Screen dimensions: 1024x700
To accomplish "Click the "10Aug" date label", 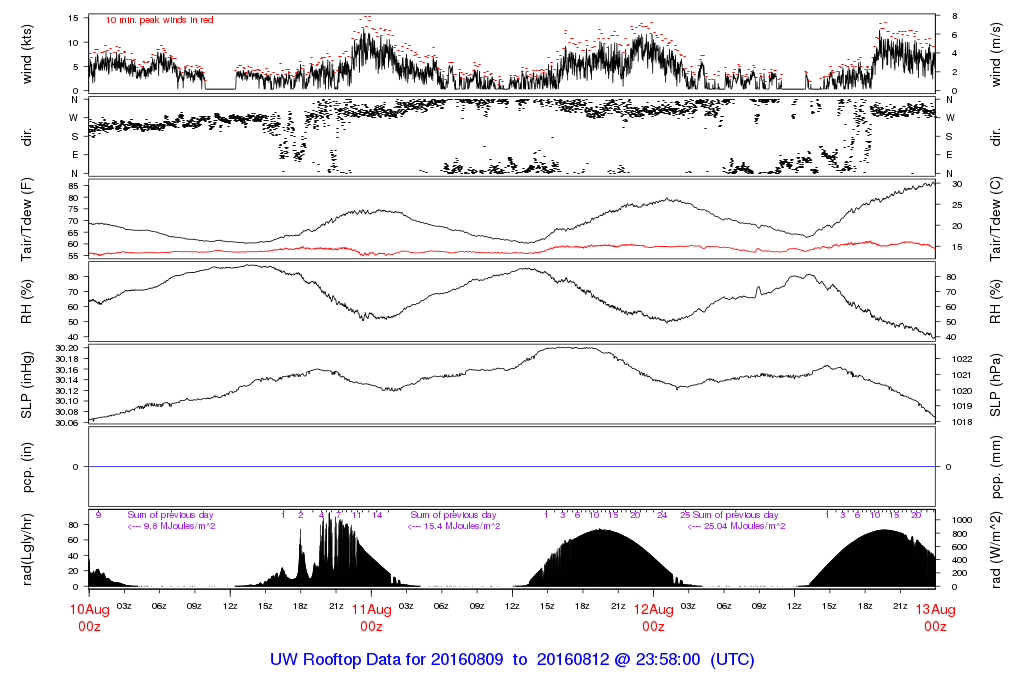I will [89, 609].
